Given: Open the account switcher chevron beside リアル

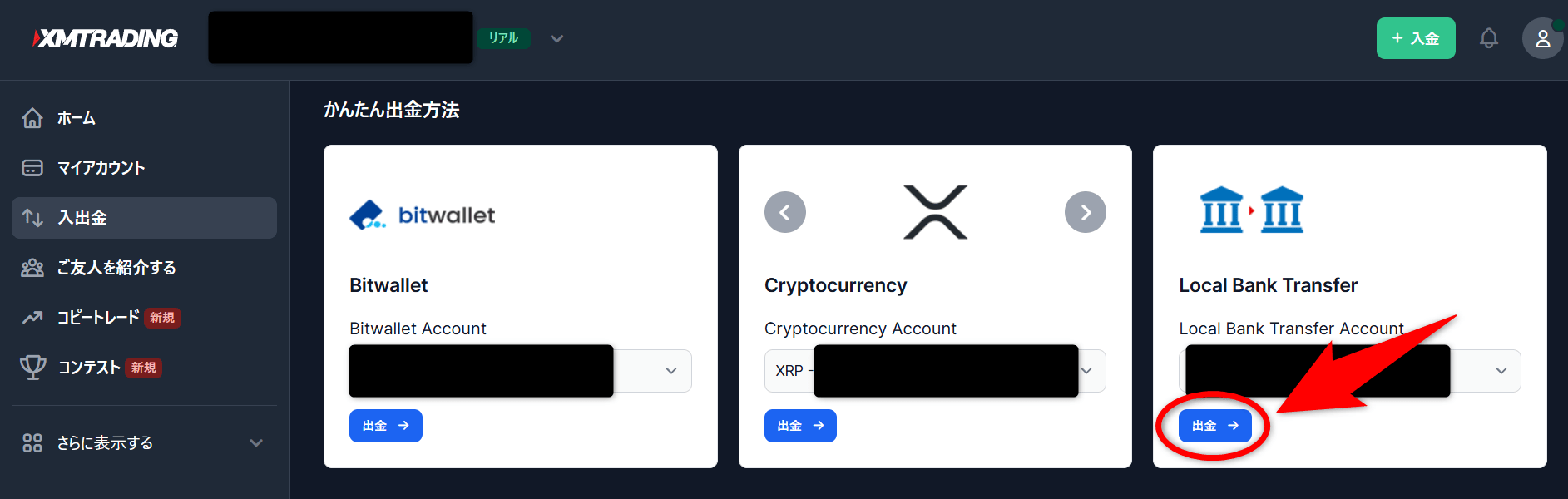Looking at the screenshot, I should 557,38.
